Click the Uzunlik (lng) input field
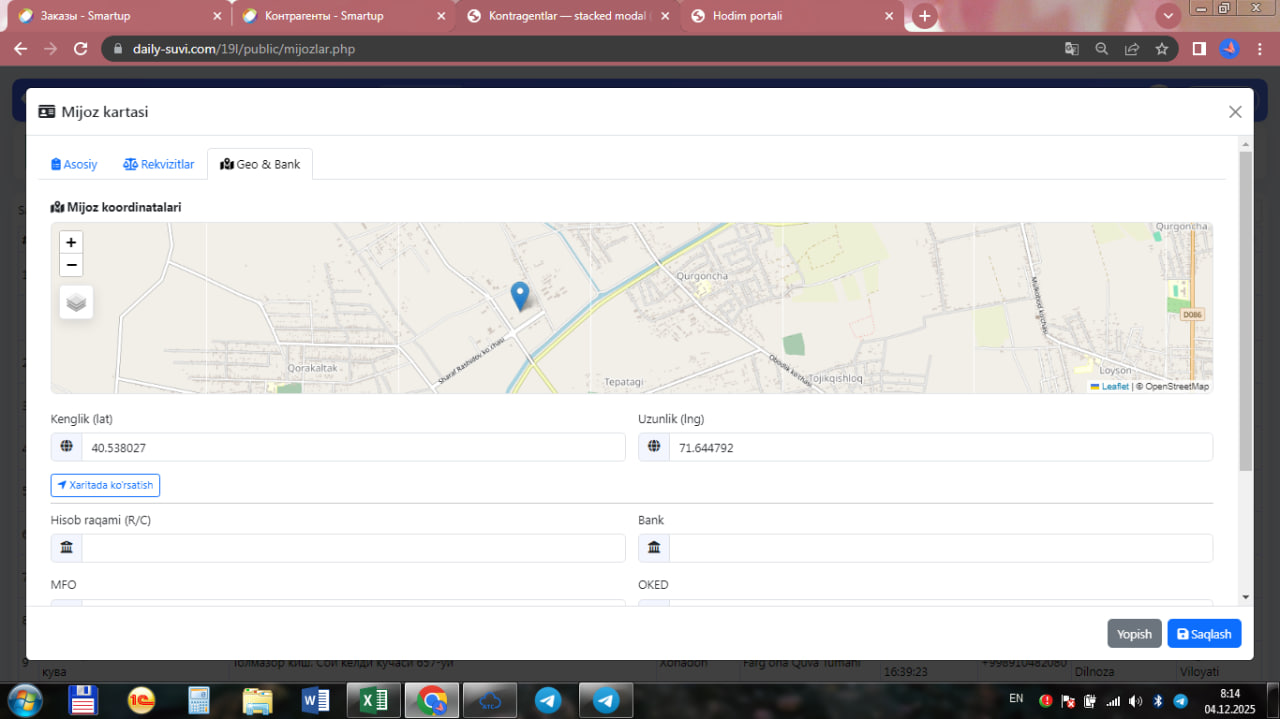This screenshot has height=719, width=1280. pyautogui.click(x=940, y=448)
